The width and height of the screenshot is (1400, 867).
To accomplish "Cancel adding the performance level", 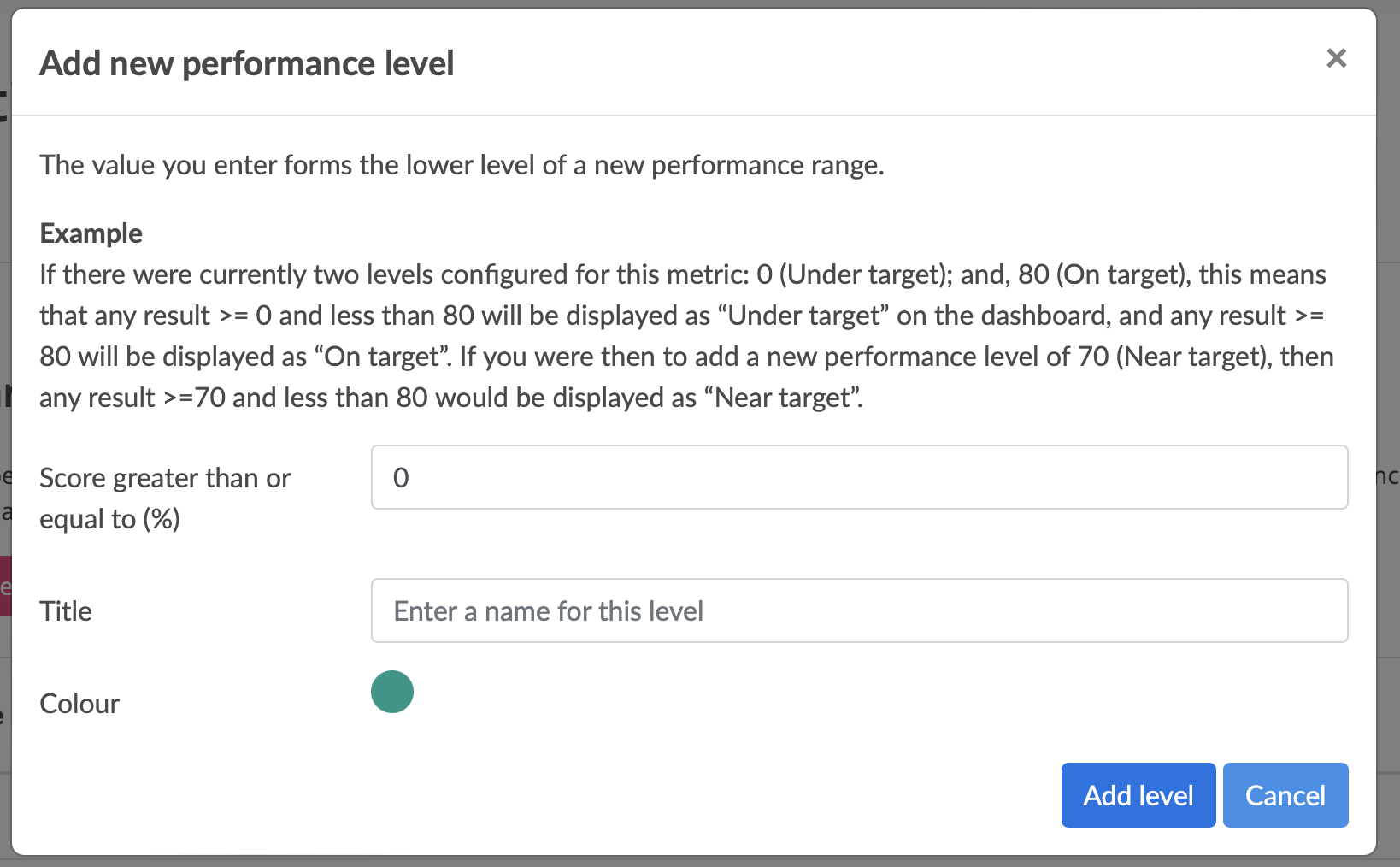I will coord(1285,795).
